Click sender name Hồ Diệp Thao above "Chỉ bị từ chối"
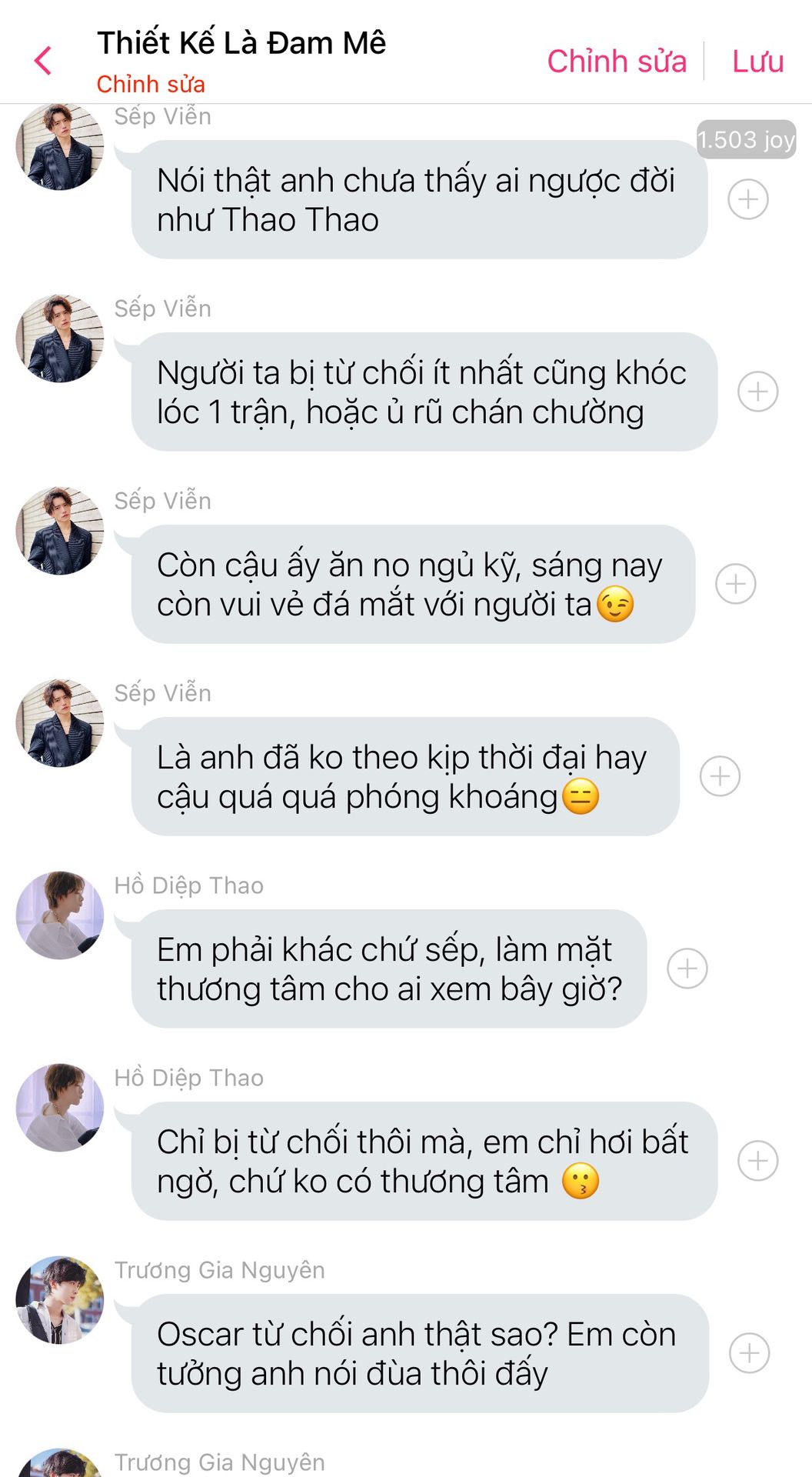Screen dimensions: 812x1477 189,1078
